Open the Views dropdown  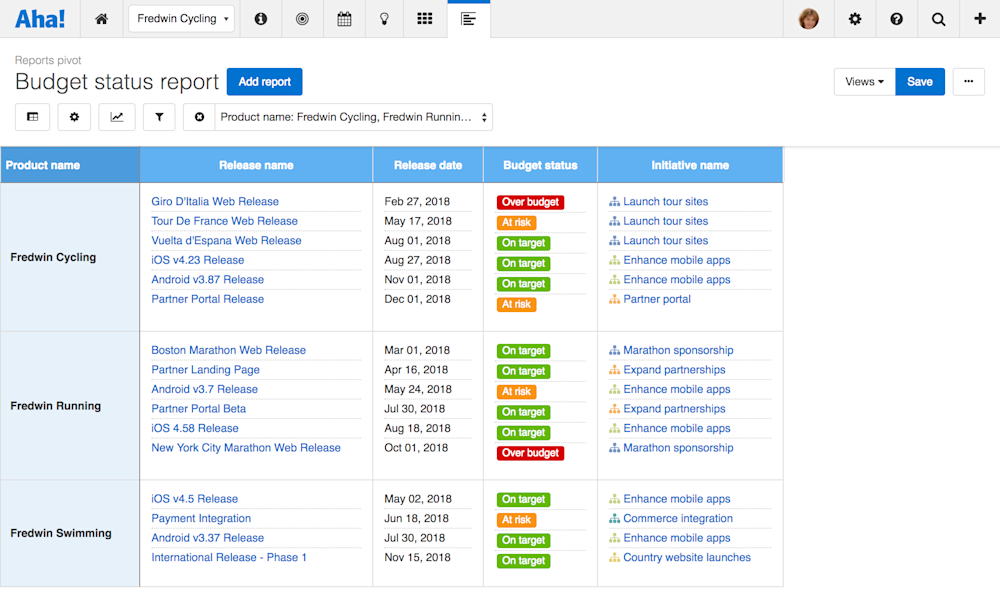click(863, 81)
